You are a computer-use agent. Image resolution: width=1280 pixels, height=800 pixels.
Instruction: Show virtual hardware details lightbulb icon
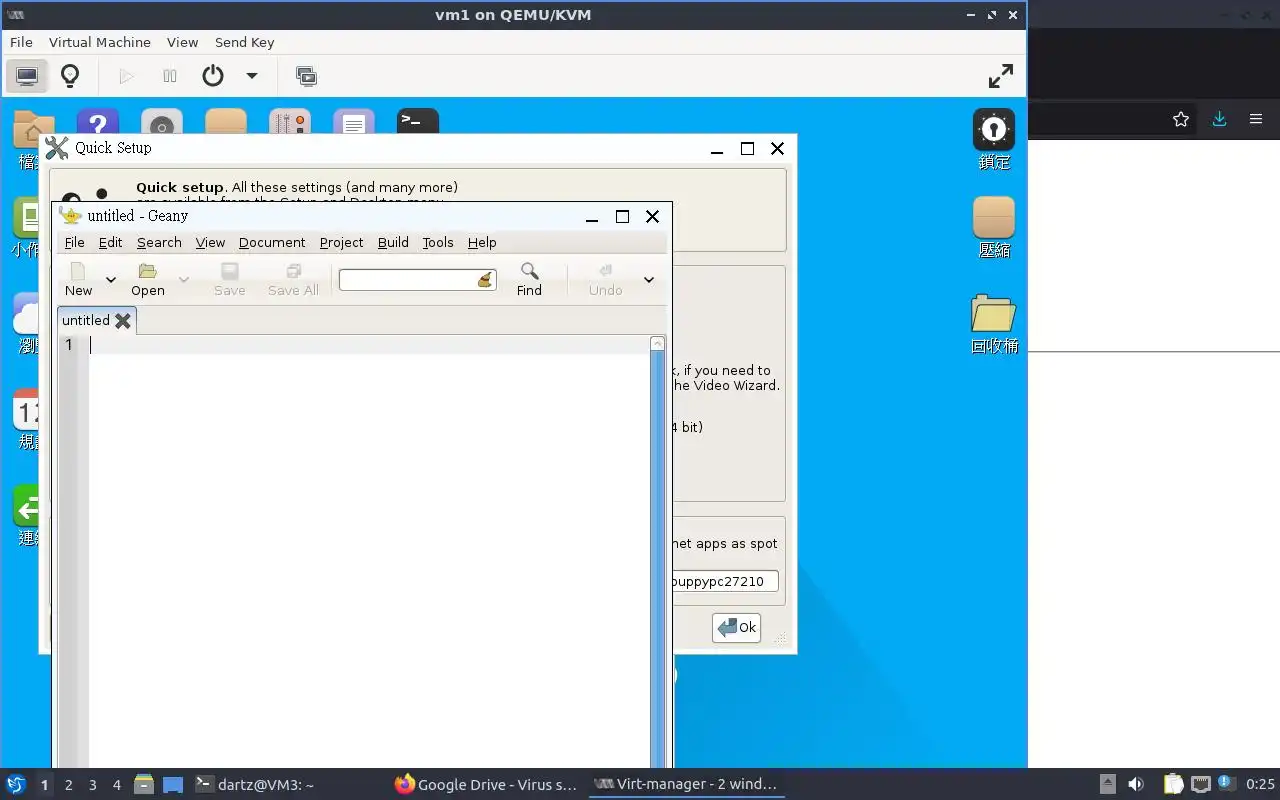tap(70, 76)
